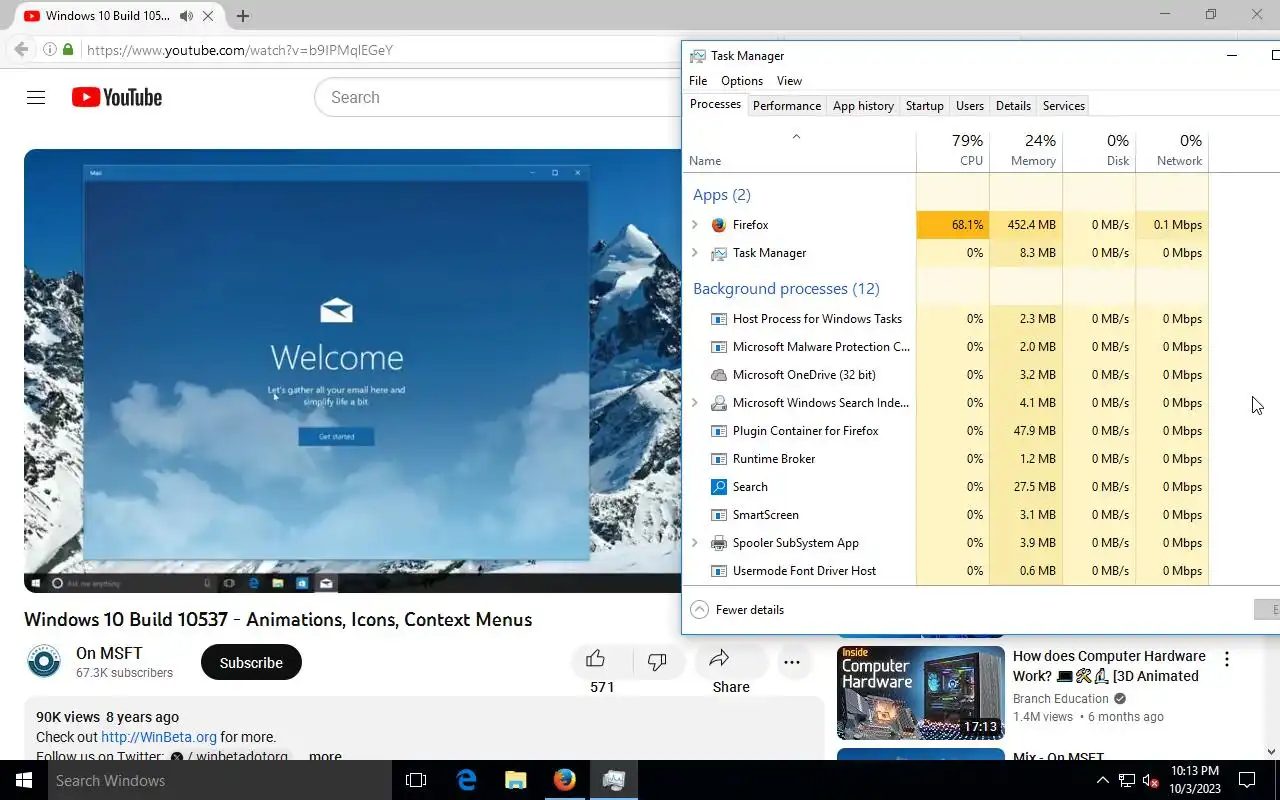Select the Search process icon

click(718, 487)
